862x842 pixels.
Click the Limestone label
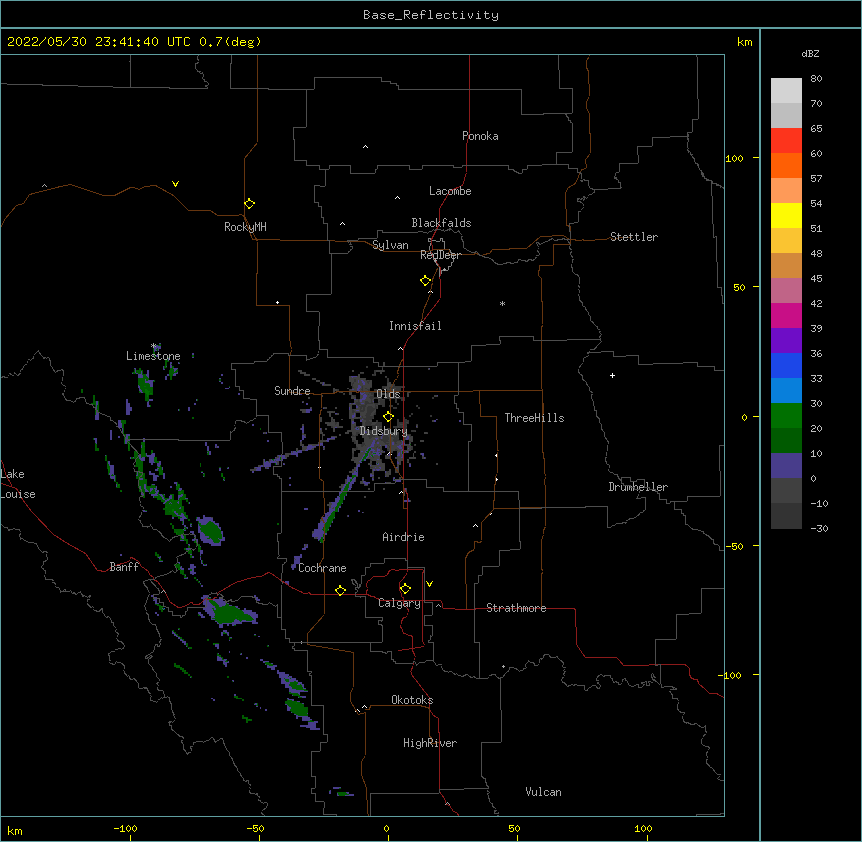(153, 356)
